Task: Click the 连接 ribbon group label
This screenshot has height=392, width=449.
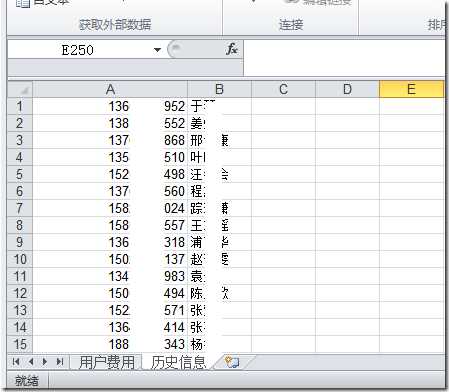Action: pos(291,25)
